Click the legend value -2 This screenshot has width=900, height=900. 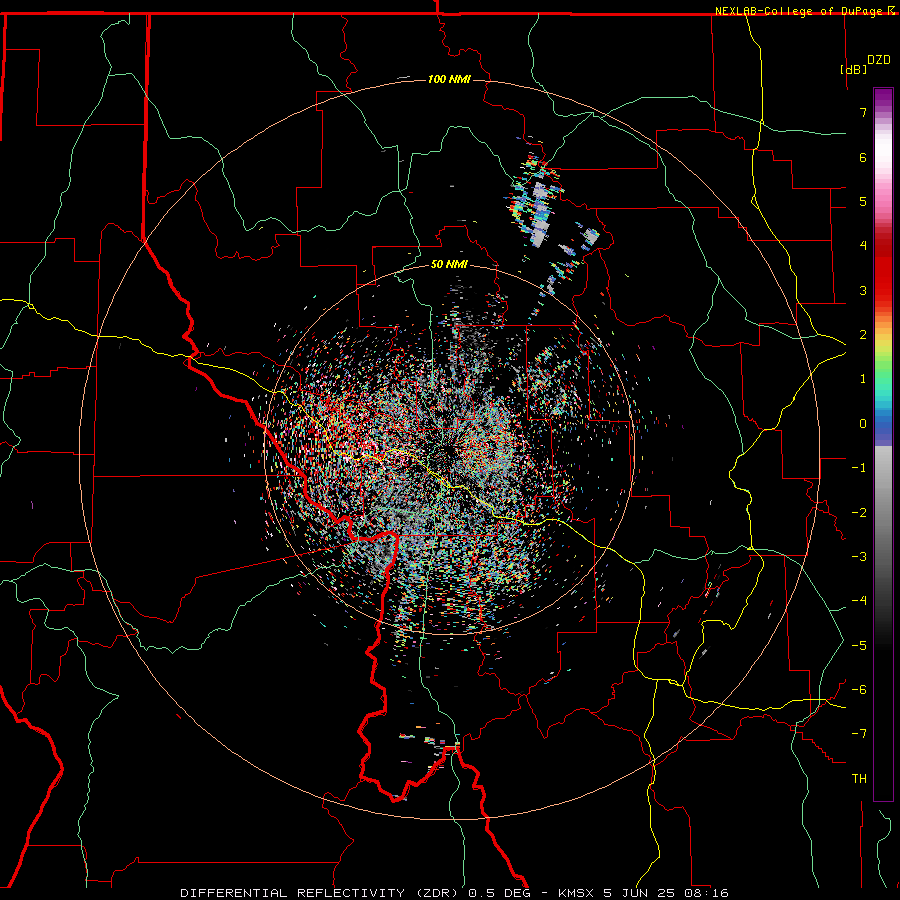(x=859, y=513)
